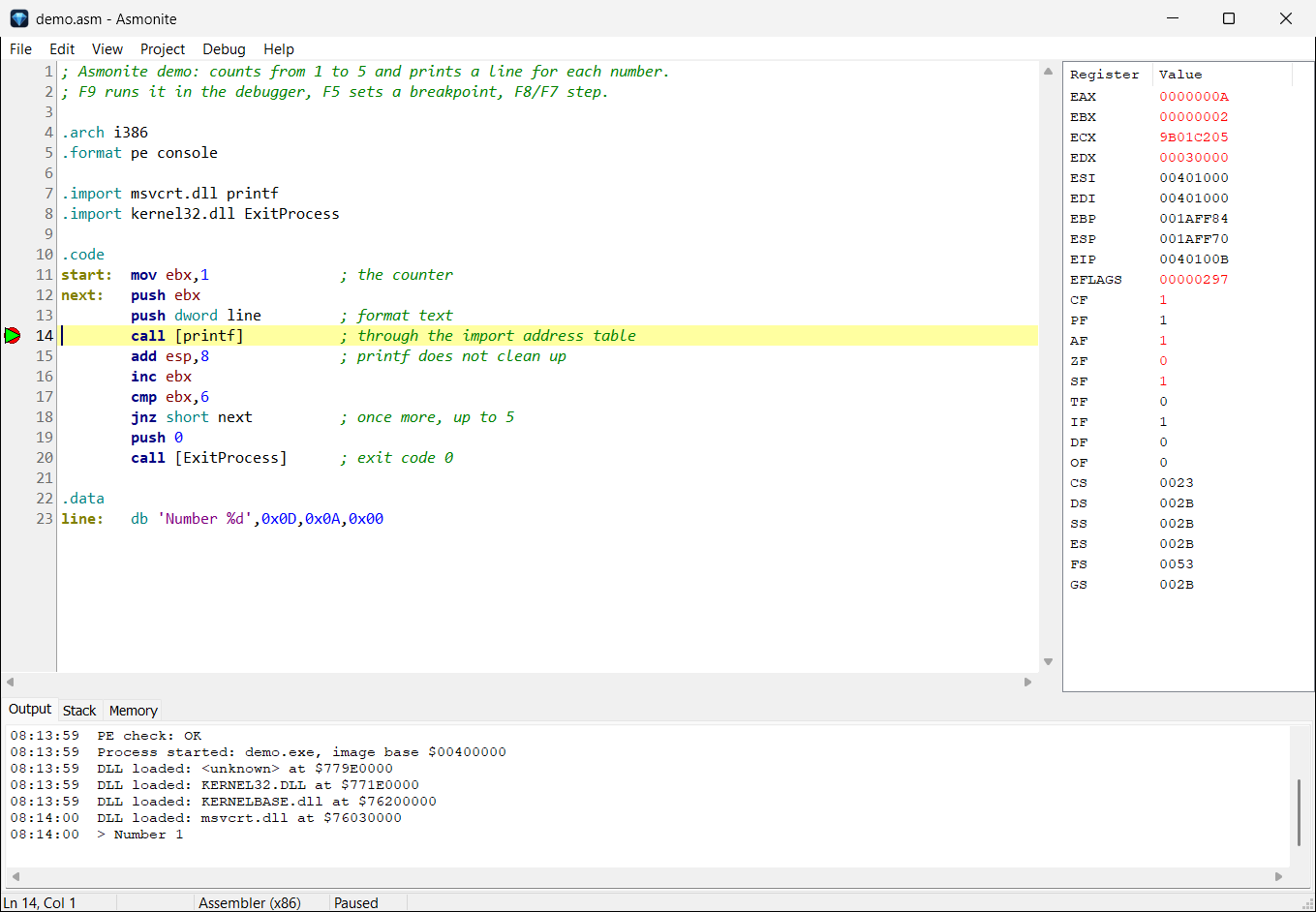Click the Asmonite gem icon in the title bar

tap(19, 18)
